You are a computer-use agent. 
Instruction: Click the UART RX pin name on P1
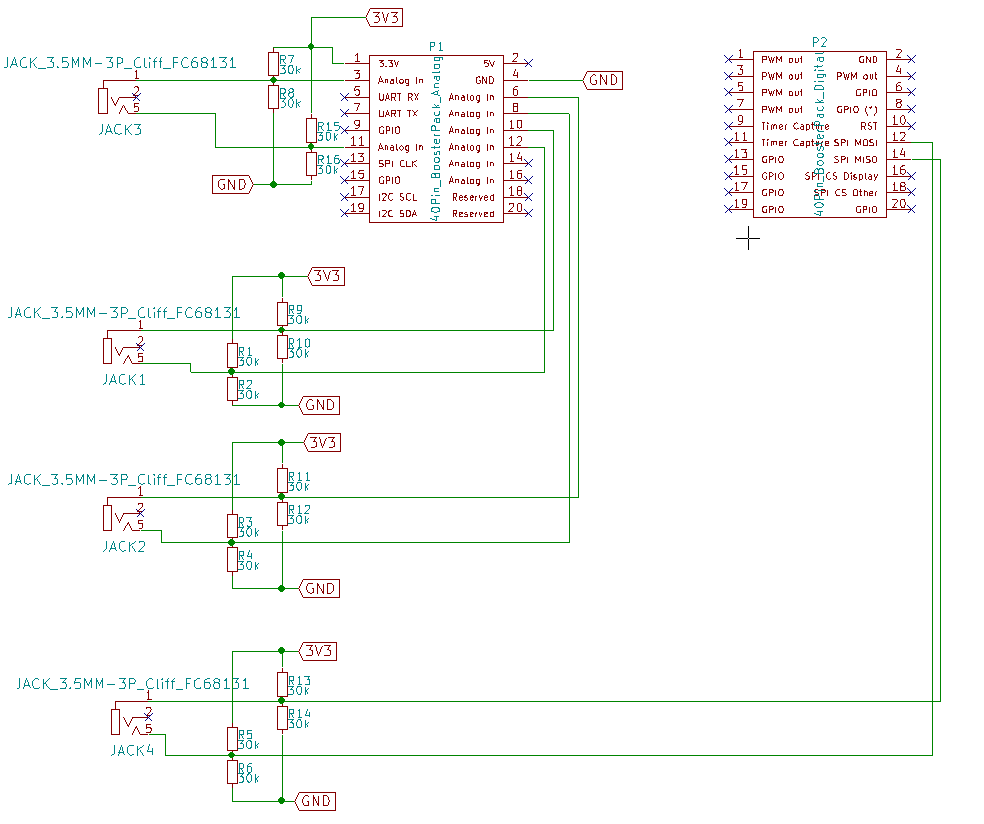click(398, 97)
